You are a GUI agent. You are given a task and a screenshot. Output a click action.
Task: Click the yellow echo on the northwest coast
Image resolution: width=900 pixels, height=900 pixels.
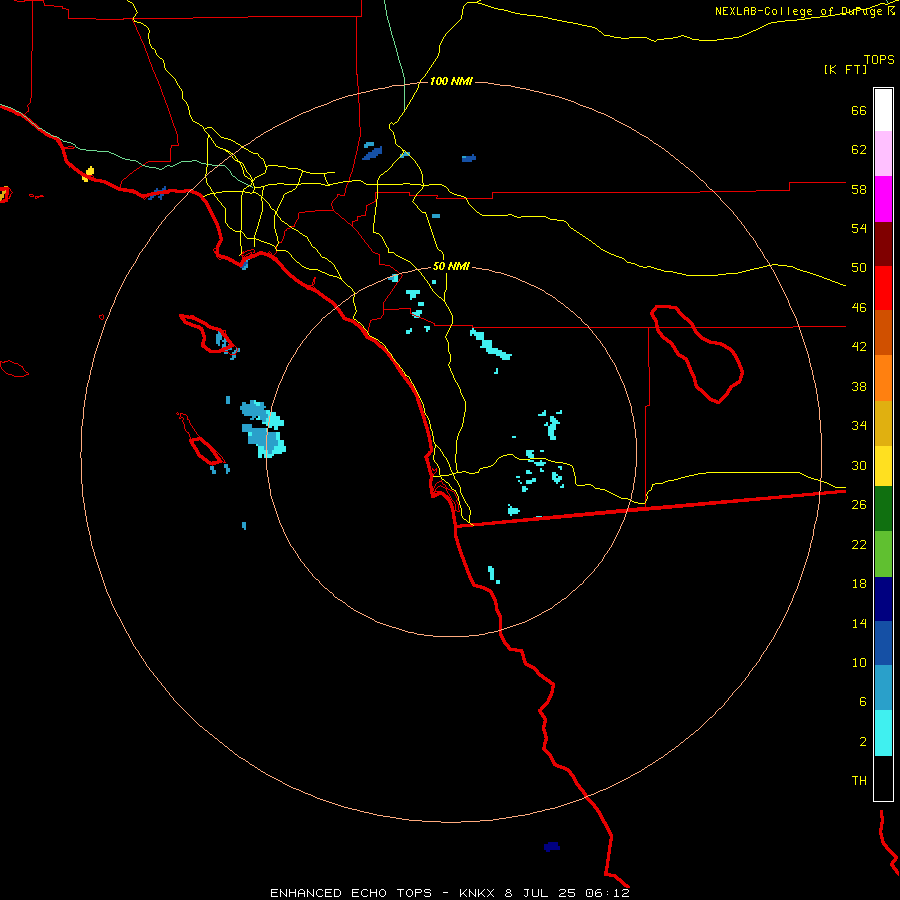(x=88, y=173)
